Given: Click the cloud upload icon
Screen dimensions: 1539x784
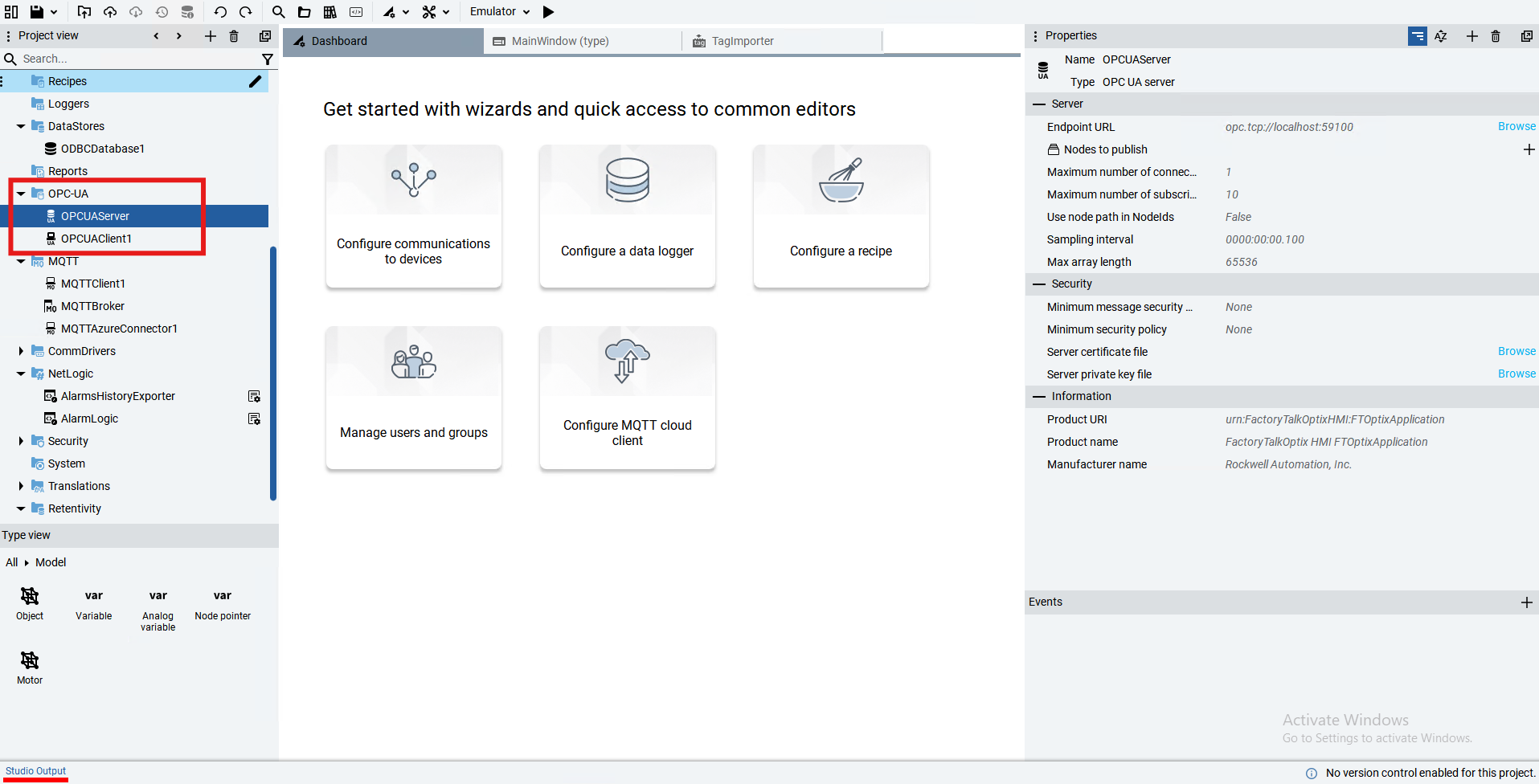Looking at the screenshot, I should coord(110,12).
